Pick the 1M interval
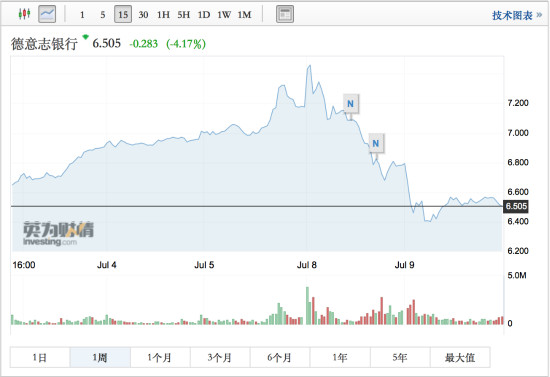 pyautogui.click(x=244, y=15)
